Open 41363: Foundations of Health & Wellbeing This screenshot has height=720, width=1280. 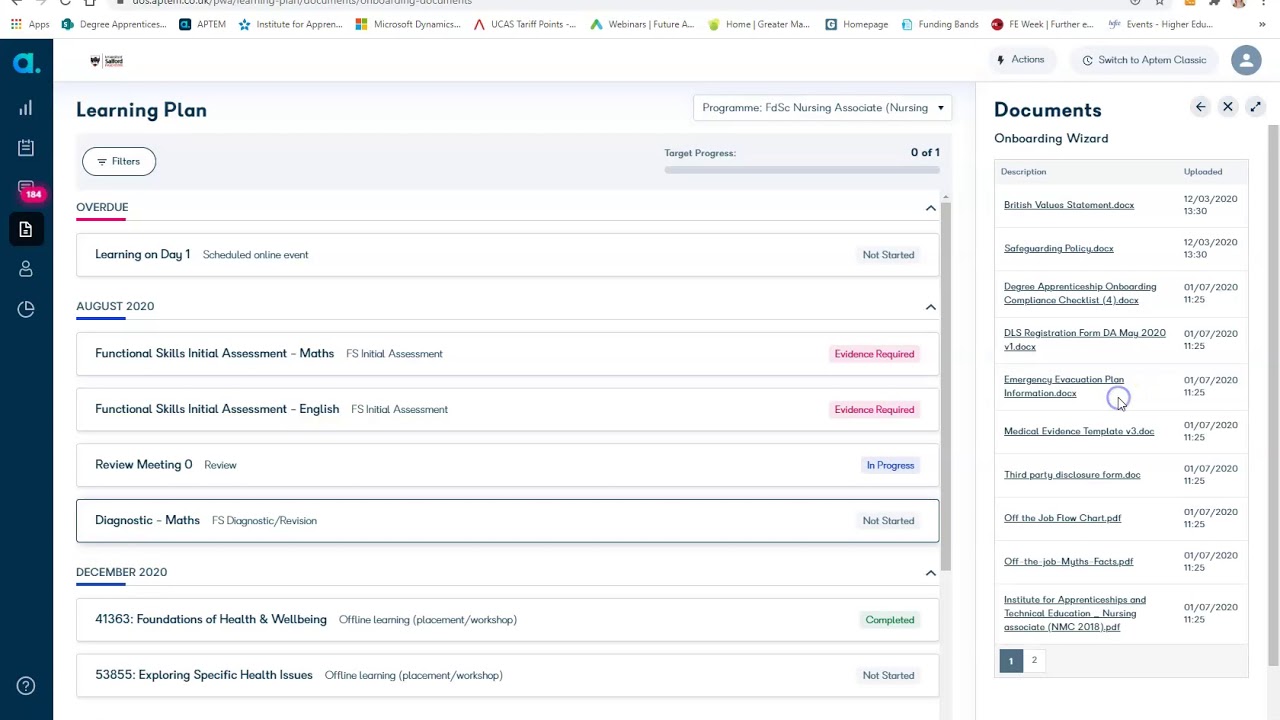(x=507, y=620)
